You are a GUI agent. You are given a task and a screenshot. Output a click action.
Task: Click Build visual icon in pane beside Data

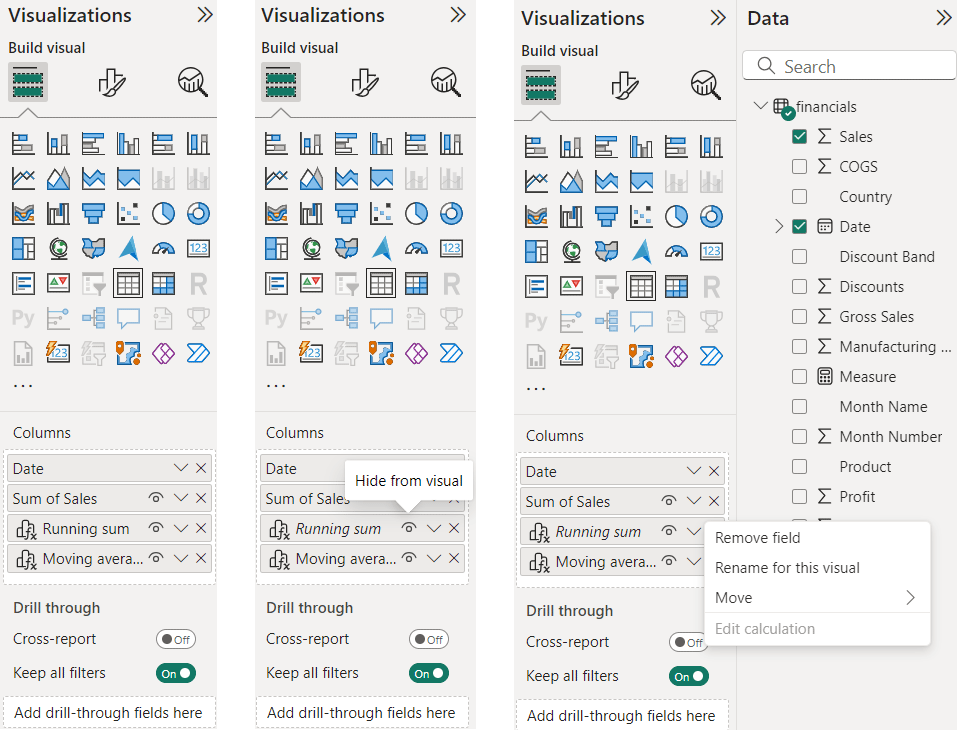[x=541, y=85]
